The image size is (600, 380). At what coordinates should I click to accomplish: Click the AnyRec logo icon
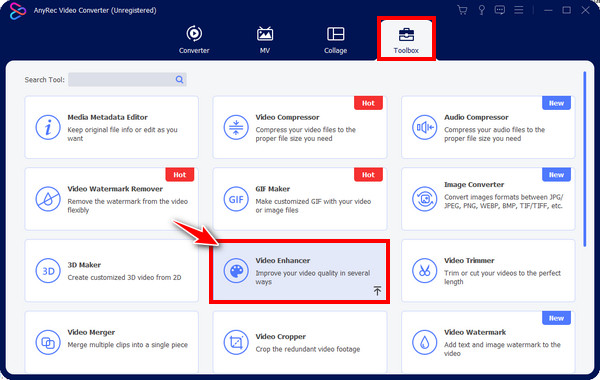(18, 11)
